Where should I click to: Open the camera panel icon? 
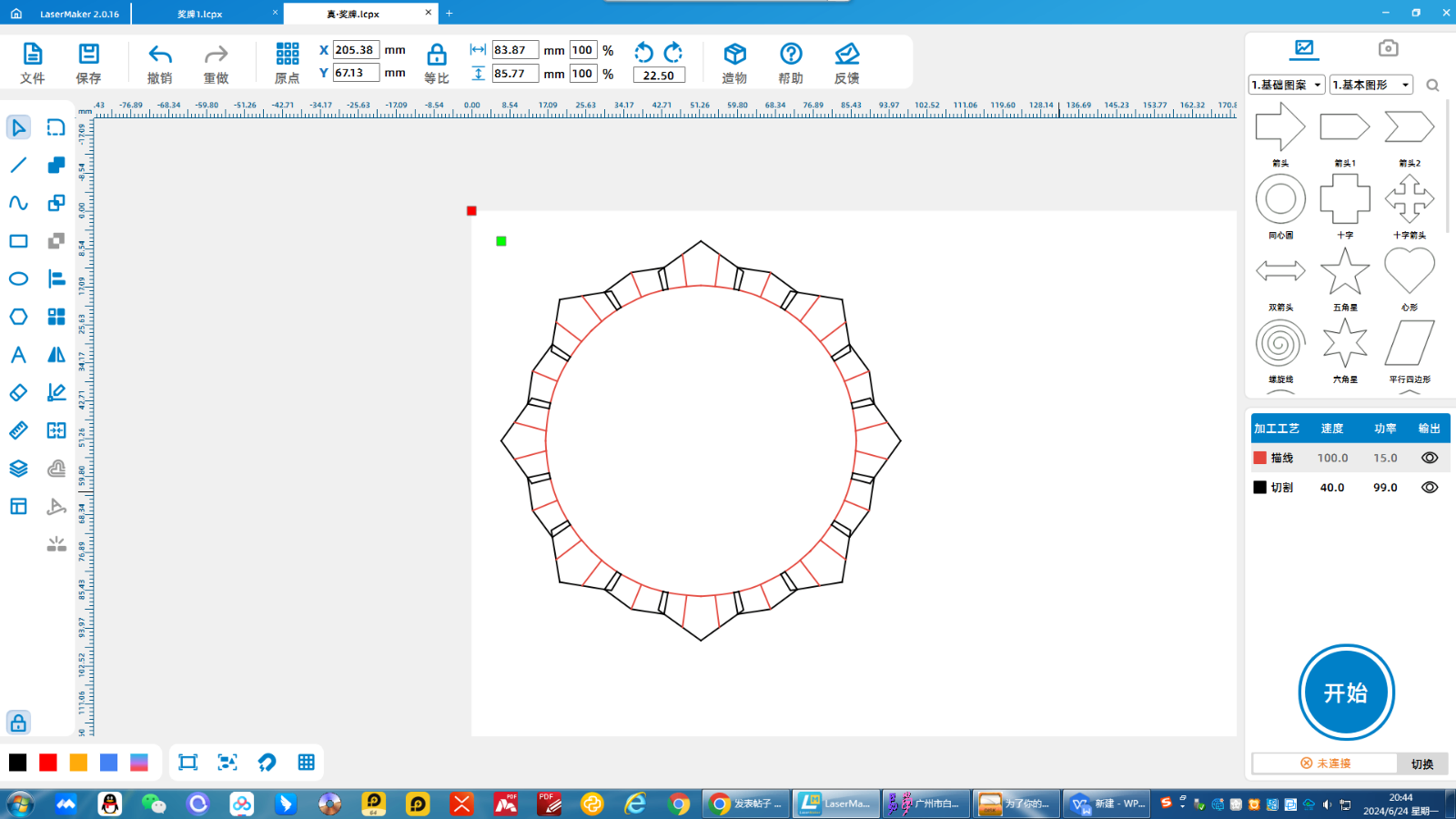coord(1388,48)
